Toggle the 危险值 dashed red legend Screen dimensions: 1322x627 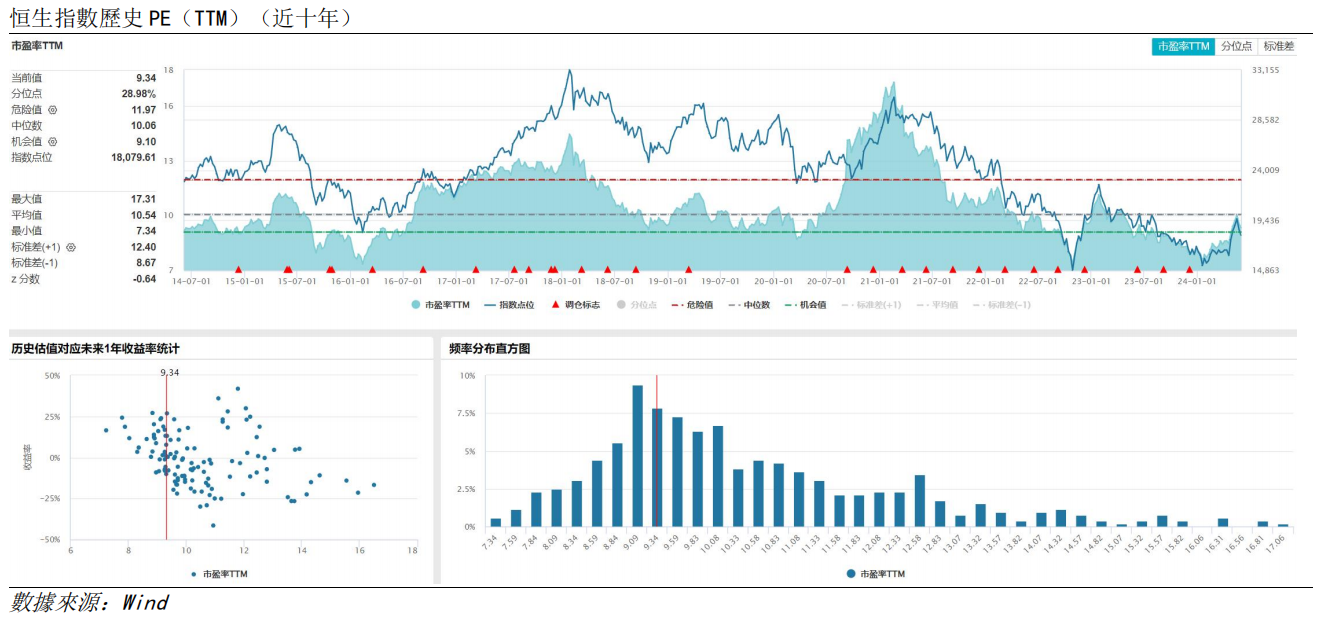692,304
